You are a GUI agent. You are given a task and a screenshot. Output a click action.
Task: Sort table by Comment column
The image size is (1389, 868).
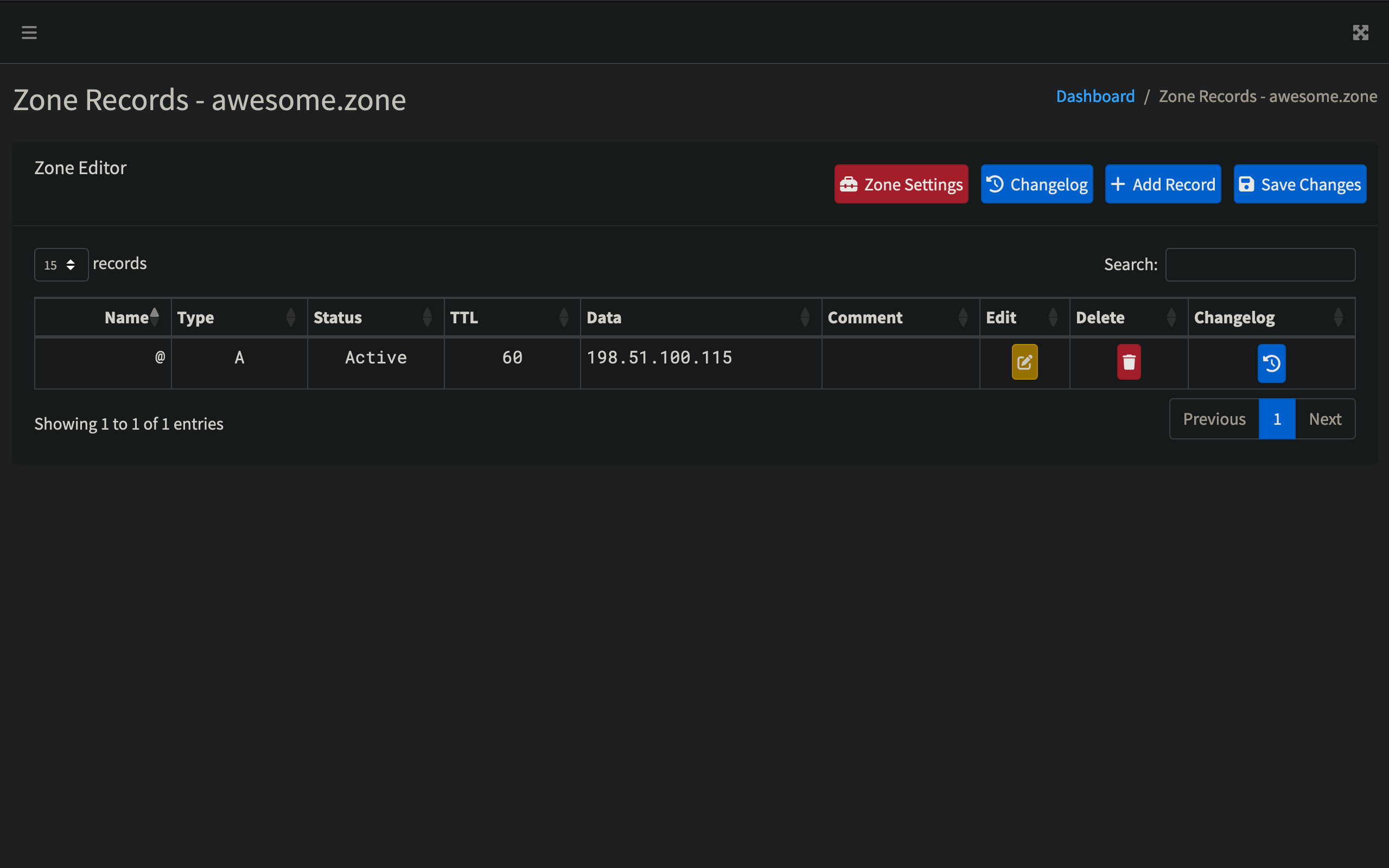tap(901, 317)
